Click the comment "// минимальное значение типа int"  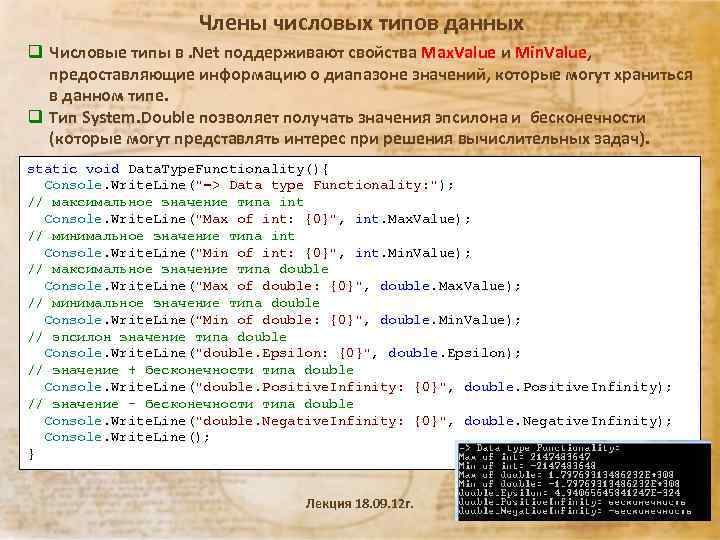[161, 236]
